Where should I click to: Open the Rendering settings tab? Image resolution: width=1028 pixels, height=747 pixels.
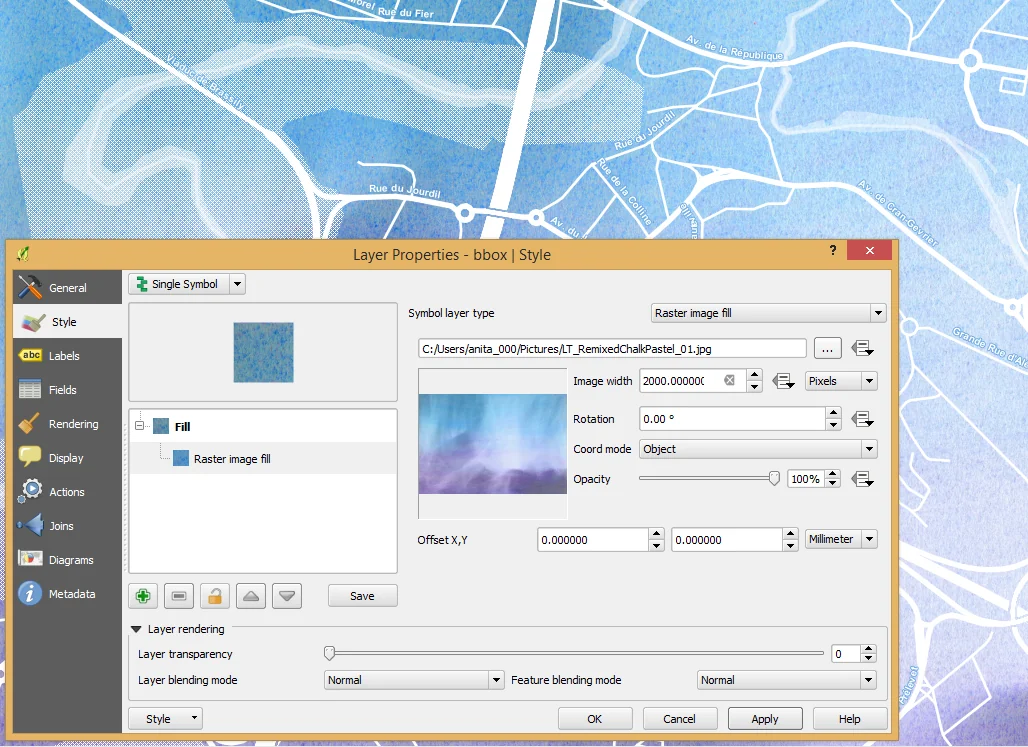pos(73,424)
